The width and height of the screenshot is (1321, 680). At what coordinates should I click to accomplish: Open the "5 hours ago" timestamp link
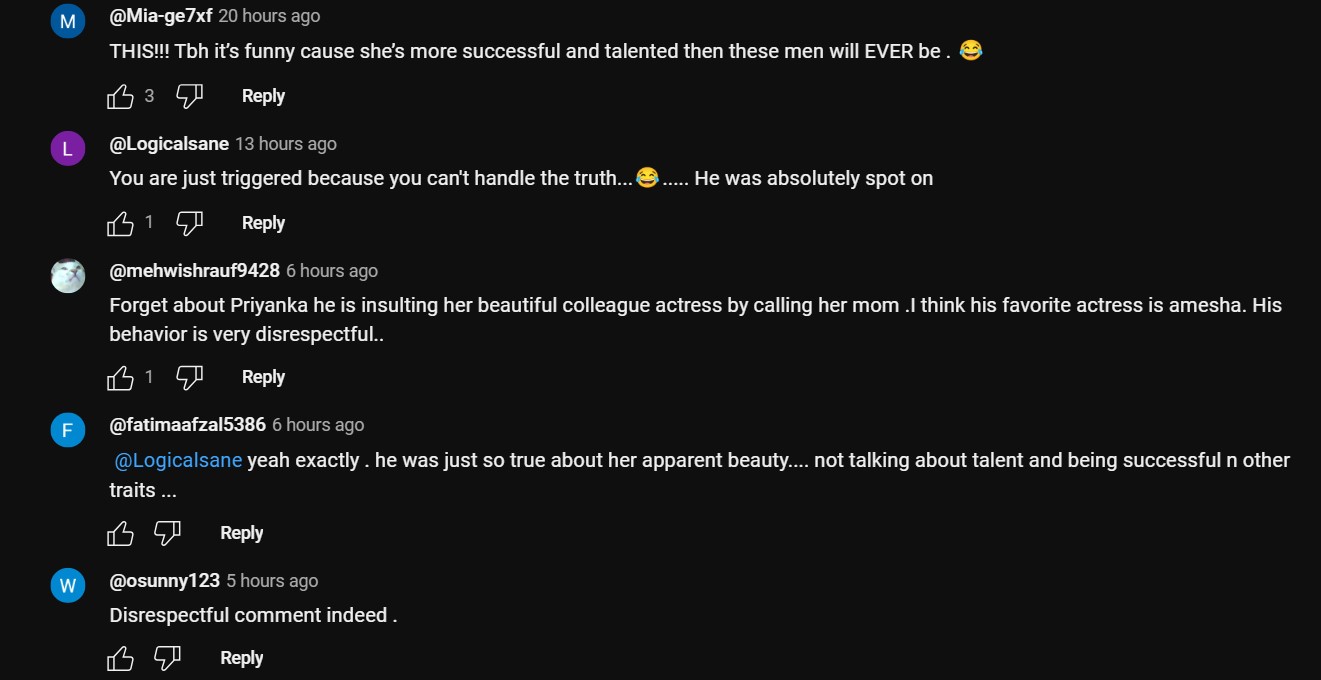click(x=272, y=581)
